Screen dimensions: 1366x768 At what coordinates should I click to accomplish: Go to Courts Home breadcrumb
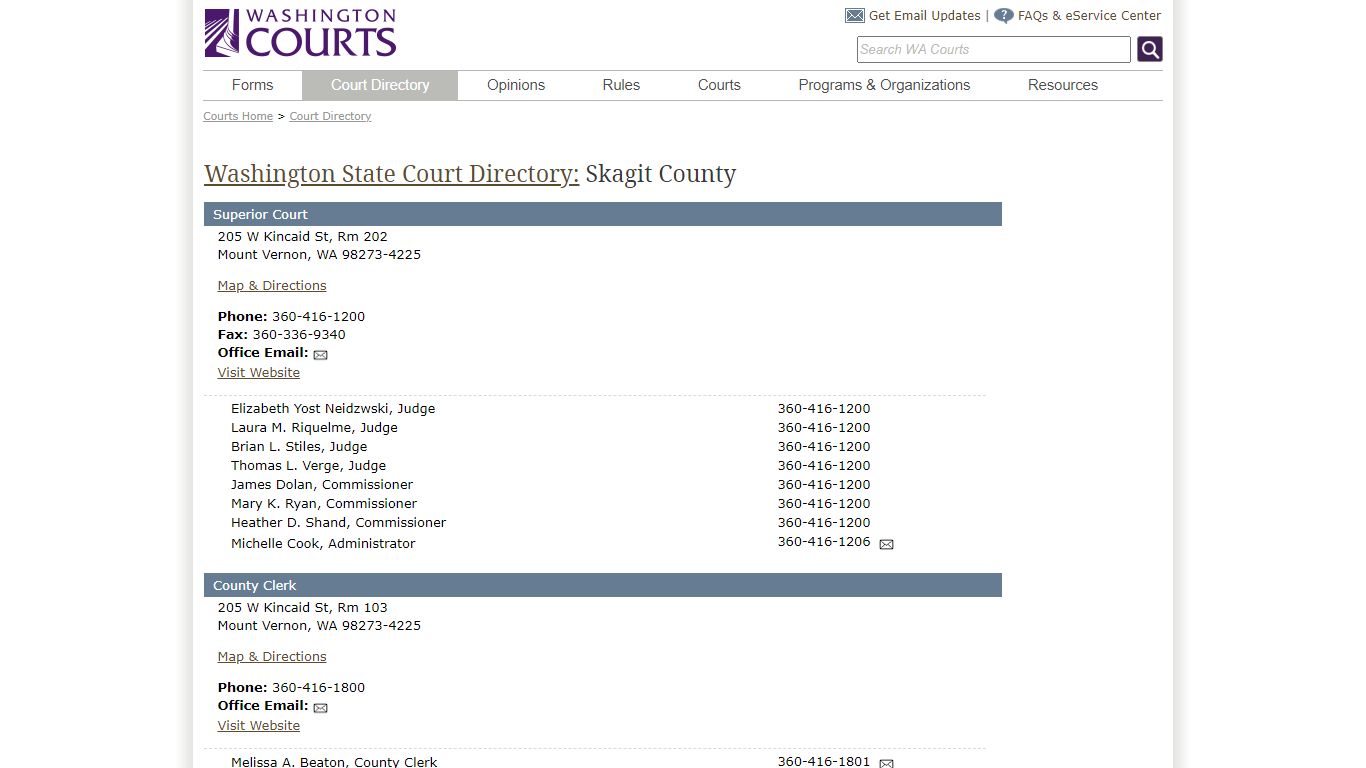(x=238, y=116)
